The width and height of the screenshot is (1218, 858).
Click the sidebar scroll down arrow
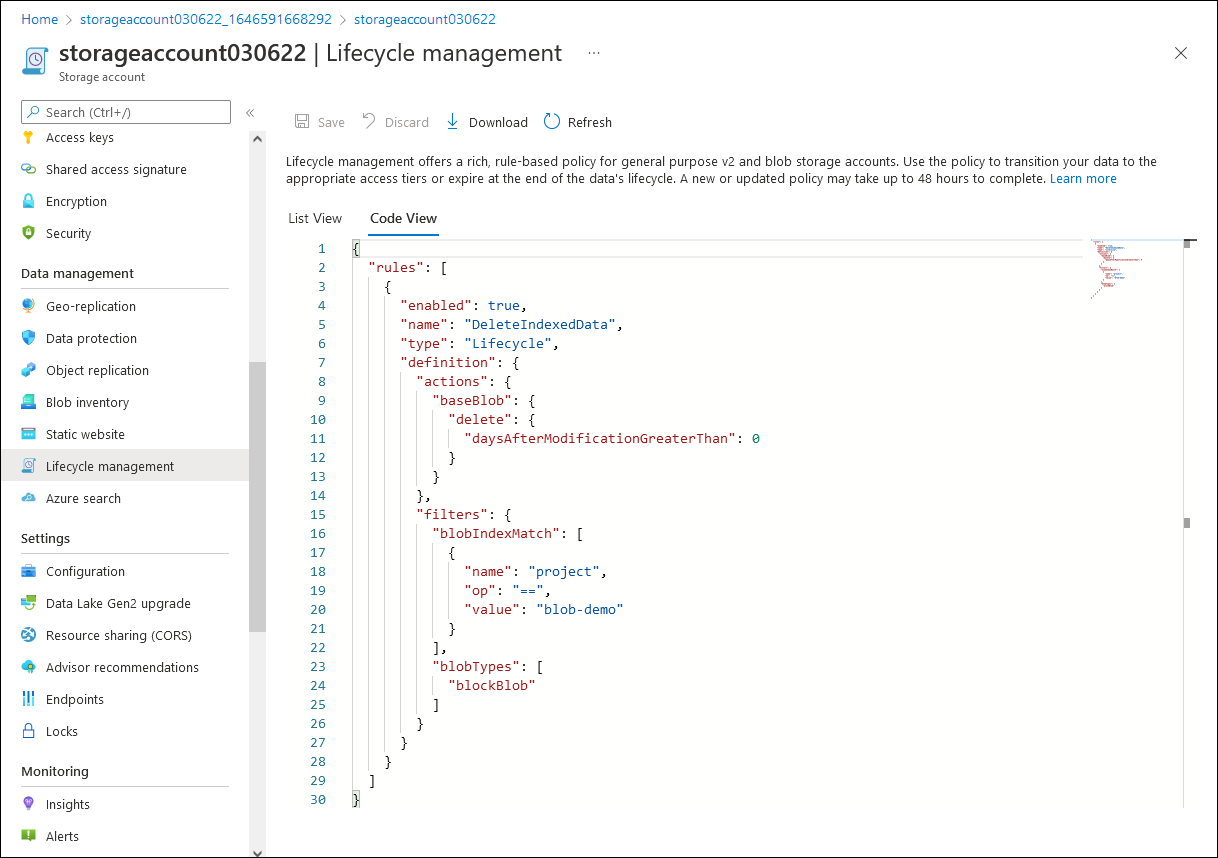[258, 852]
